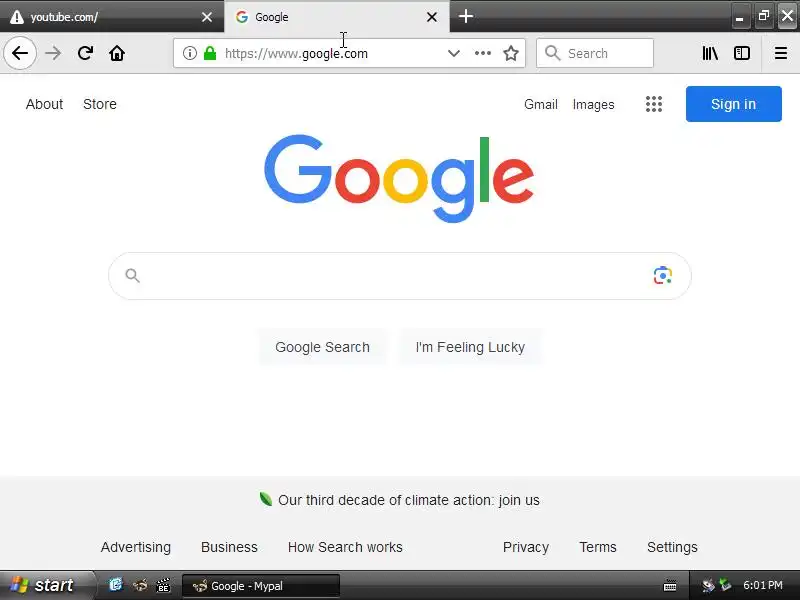Search by image with the camera icon
The height and width of the screenshot is (600, 800).
tap(663, 276)
